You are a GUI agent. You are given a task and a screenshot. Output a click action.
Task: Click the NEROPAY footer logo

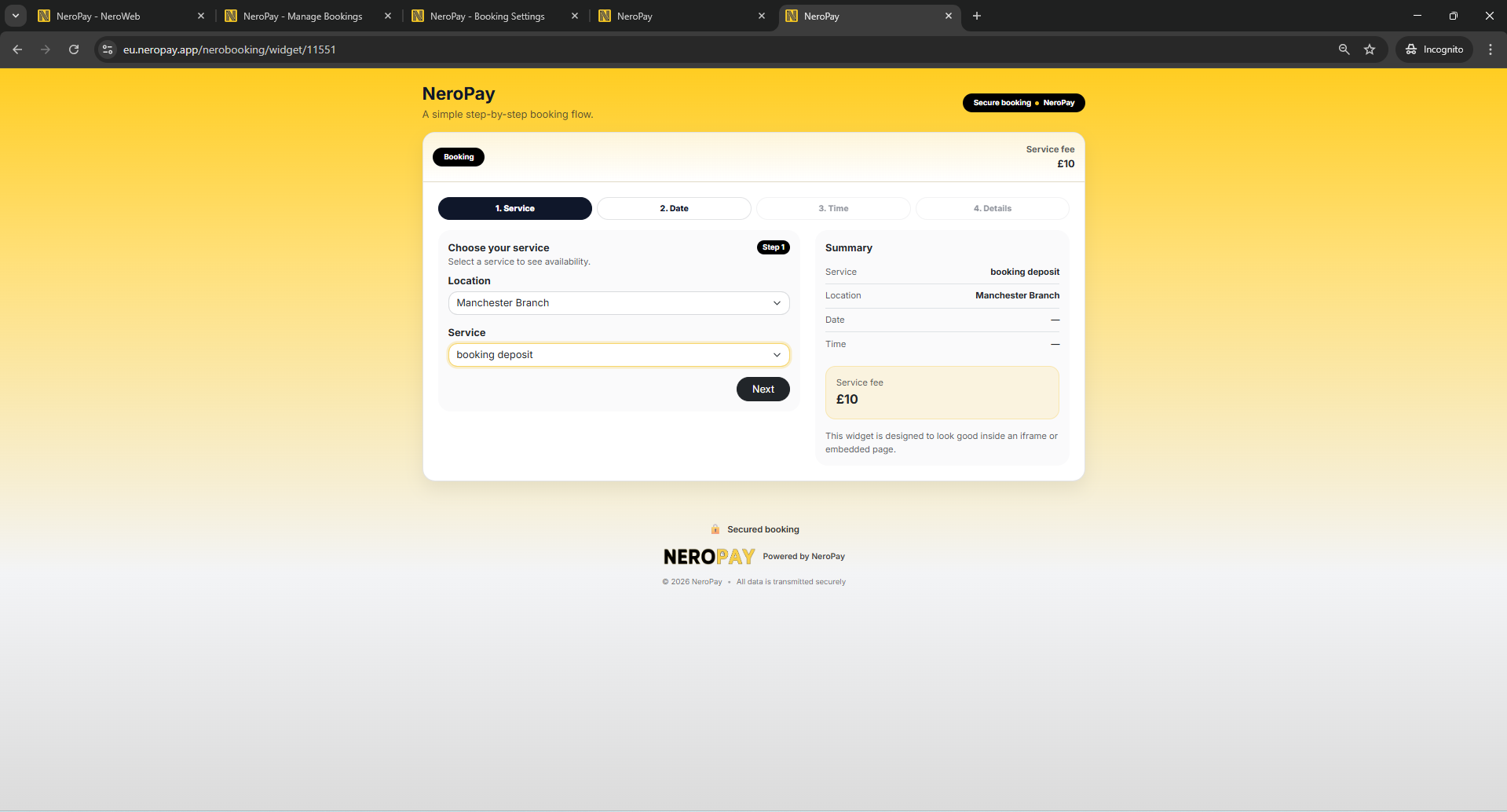tap(708, 557)
